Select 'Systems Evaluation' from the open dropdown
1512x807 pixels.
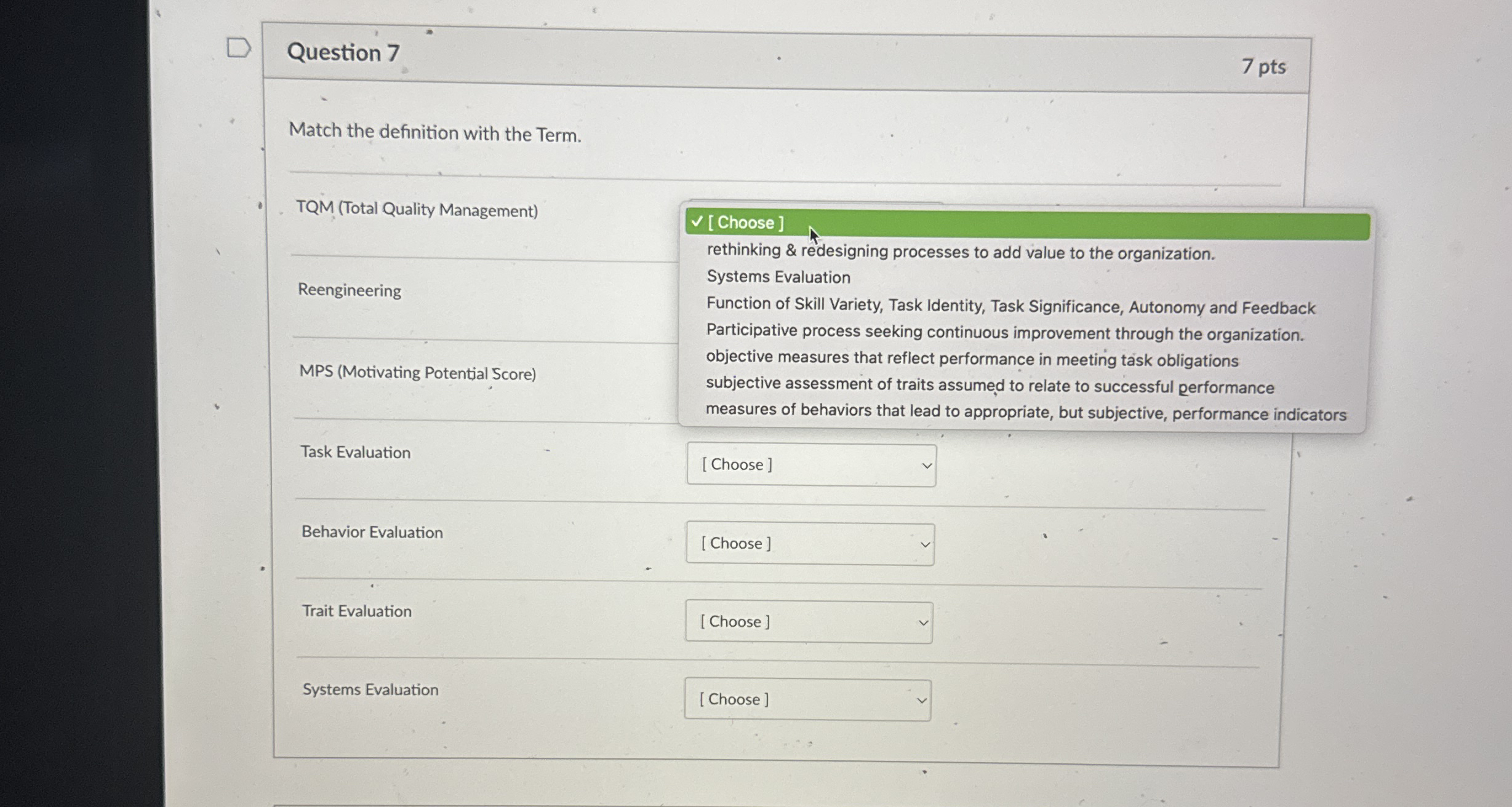click(777, 277)
